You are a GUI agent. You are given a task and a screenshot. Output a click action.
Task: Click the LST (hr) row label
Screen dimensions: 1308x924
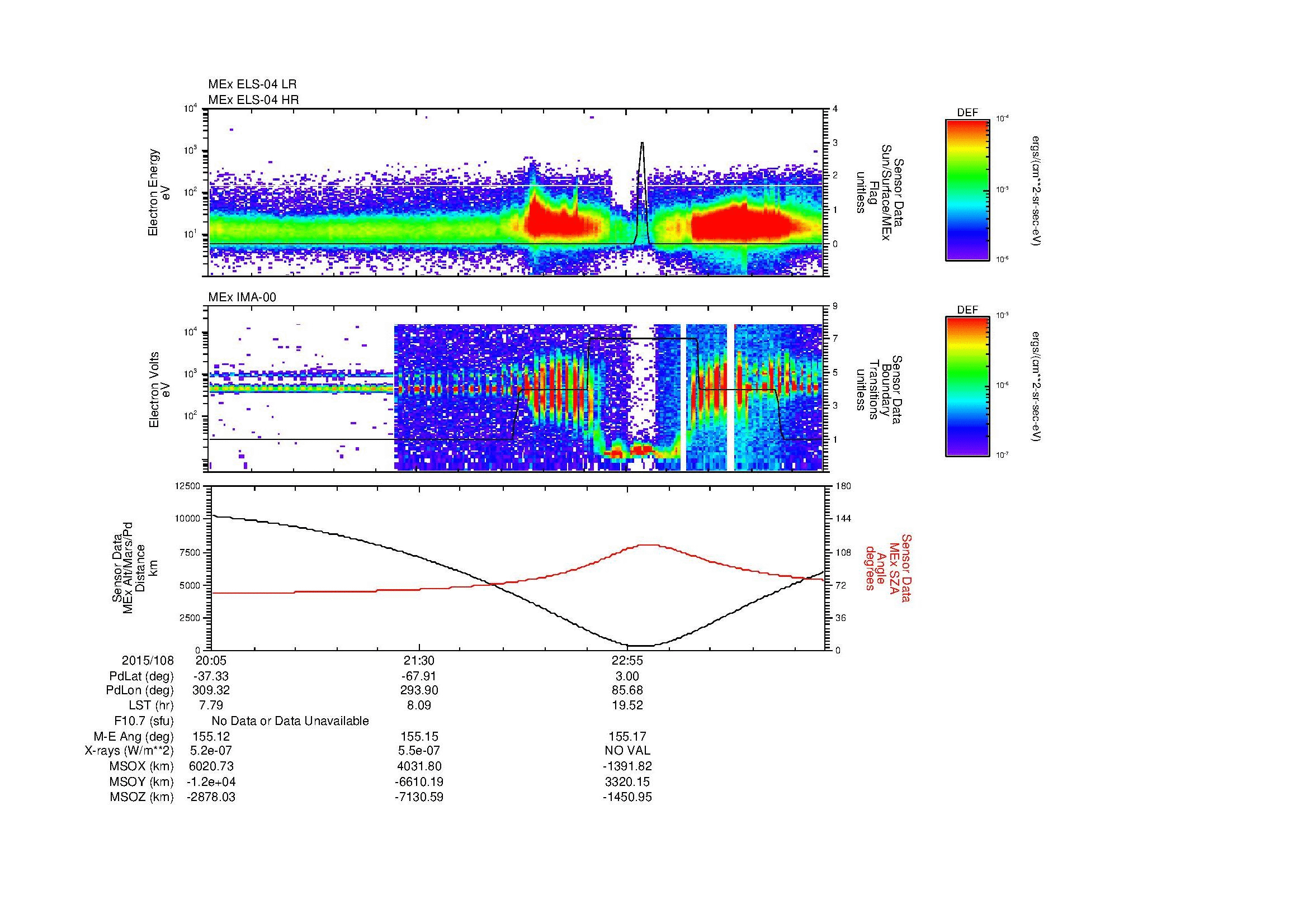pyautogui.click(x=151, y=705)
